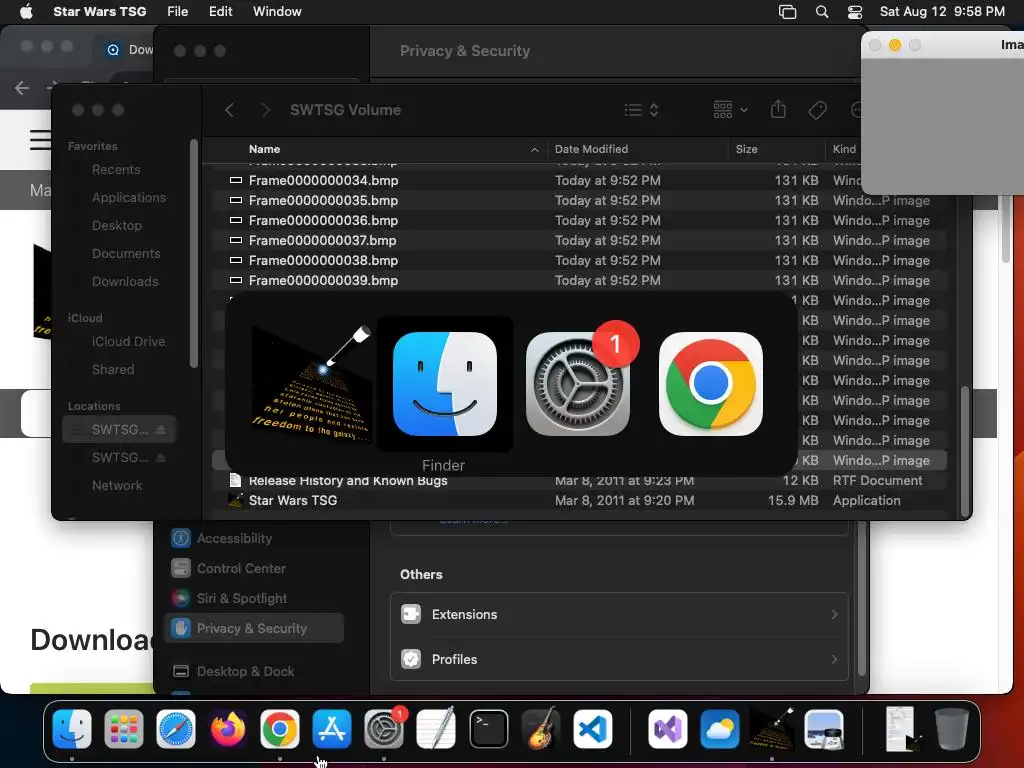
Task: Select Google Chrome in app switcher
Action: click(711, 384)
